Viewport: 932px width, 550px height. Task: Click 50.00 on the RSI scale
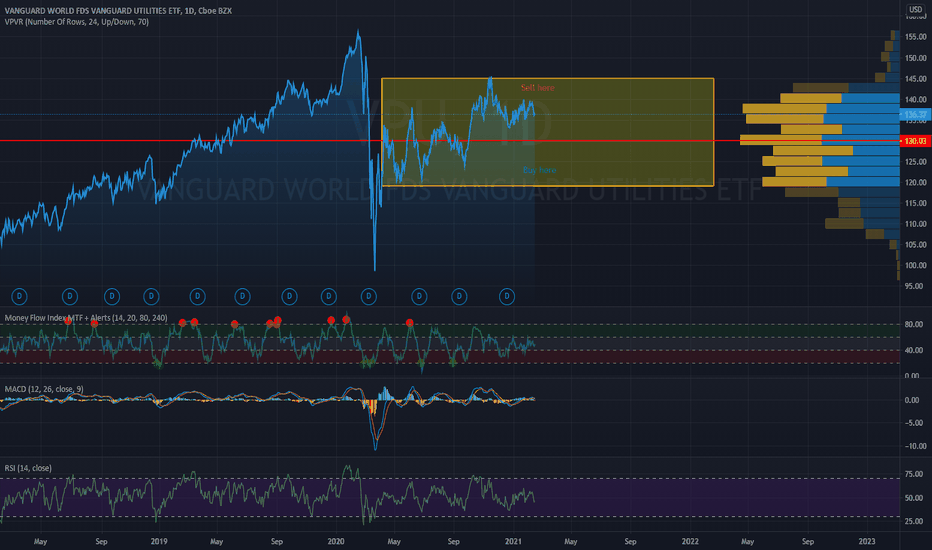pyautogui.click(x=914, y=498)
